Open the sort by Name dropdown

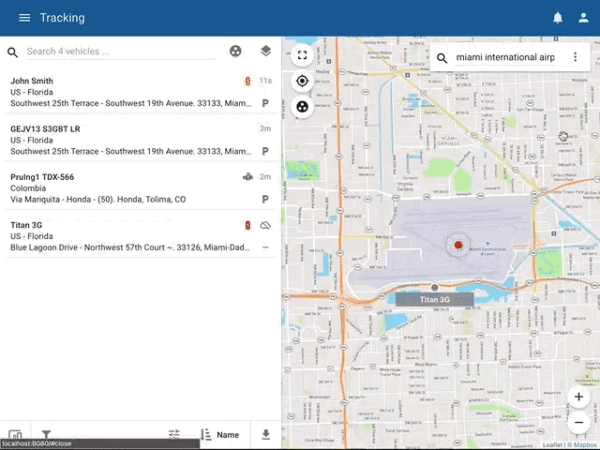point(220,435)
